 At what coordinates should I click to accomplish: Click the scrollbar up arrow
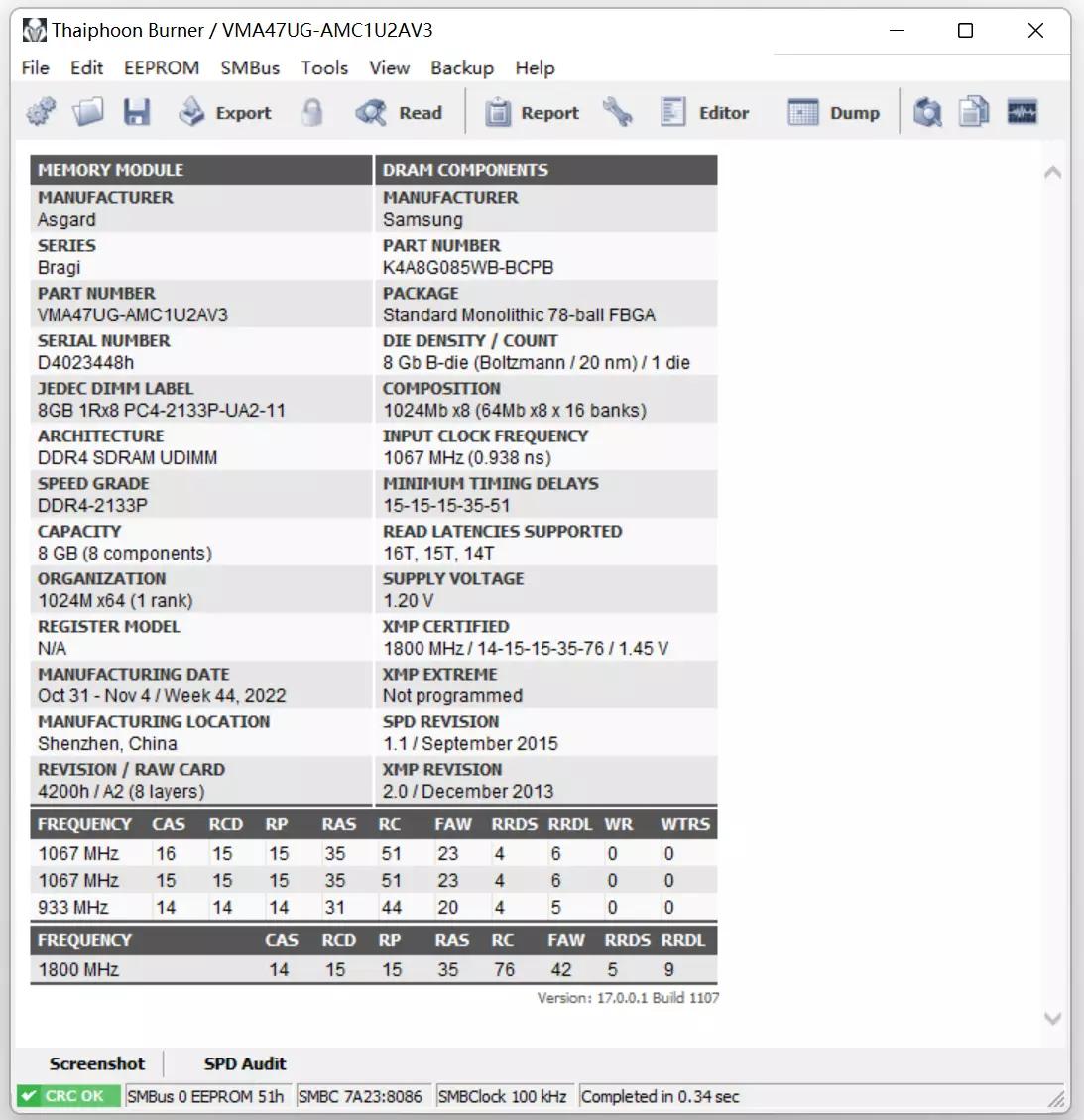pos(1052,173)
